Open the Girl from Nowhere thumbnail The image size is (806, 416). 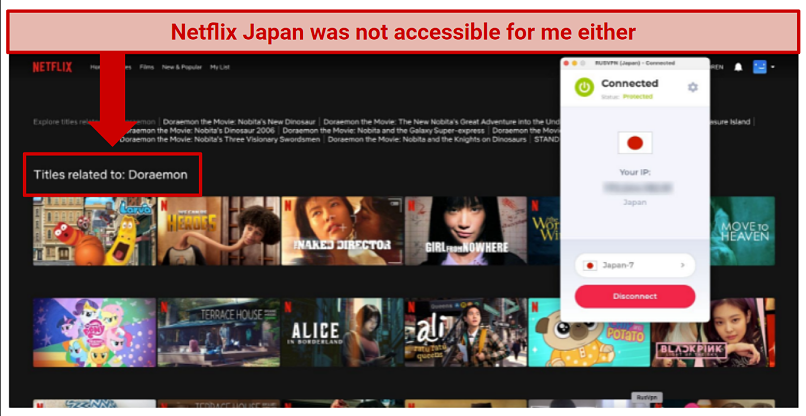(466, 231)
